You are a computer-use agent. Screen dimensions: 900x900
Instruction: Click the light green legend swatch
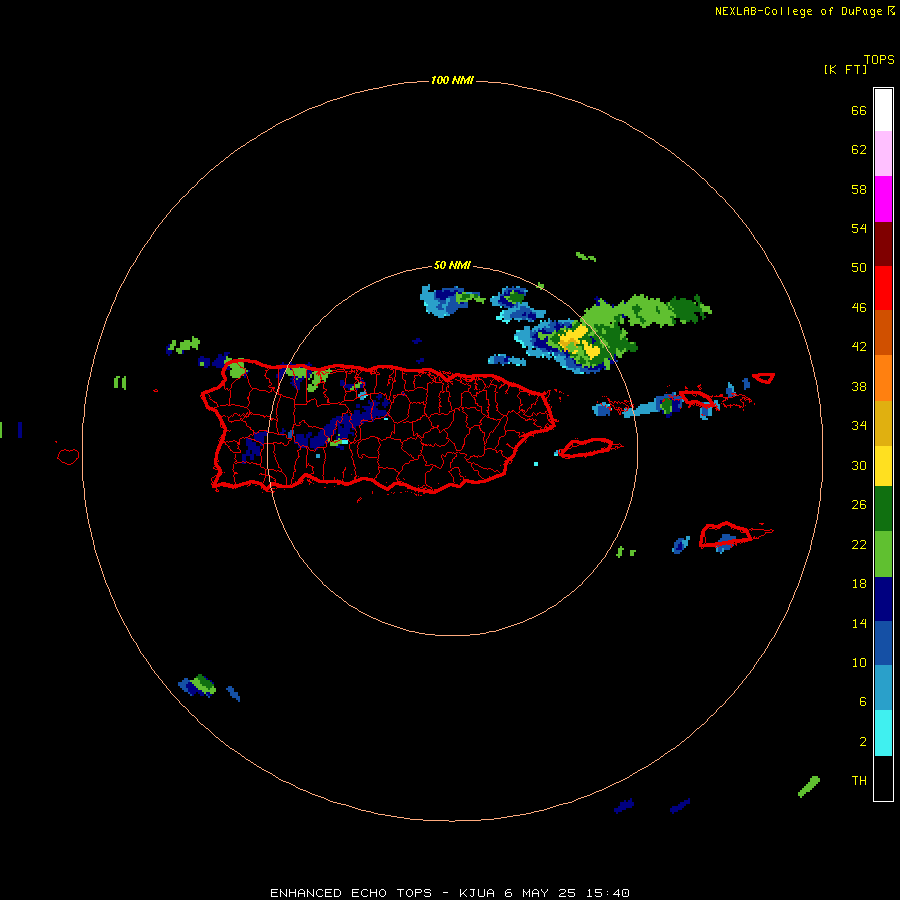(x=883, y=554)
